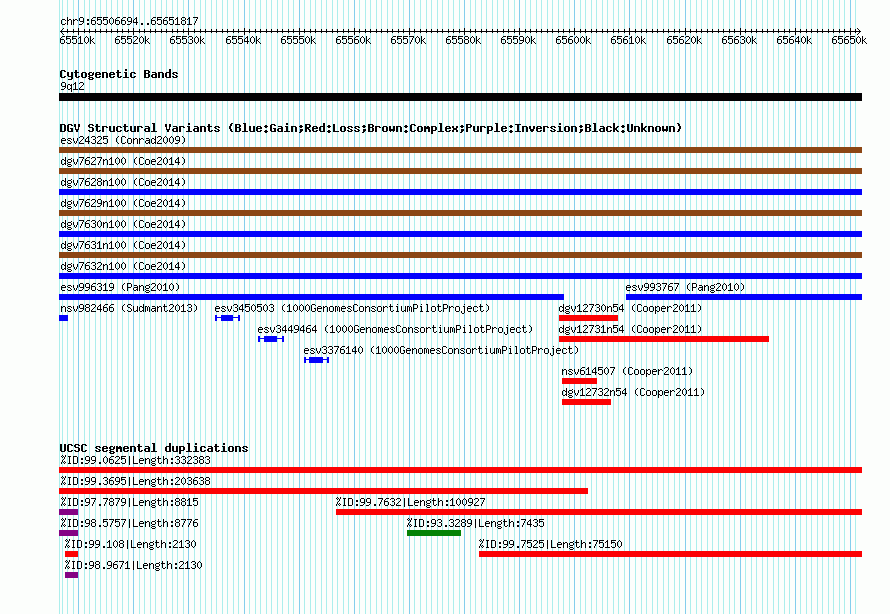The width and height of the screenshot is (890, 614).
Task: Click the 65600k ruler tick label
Action: point(573,40)
